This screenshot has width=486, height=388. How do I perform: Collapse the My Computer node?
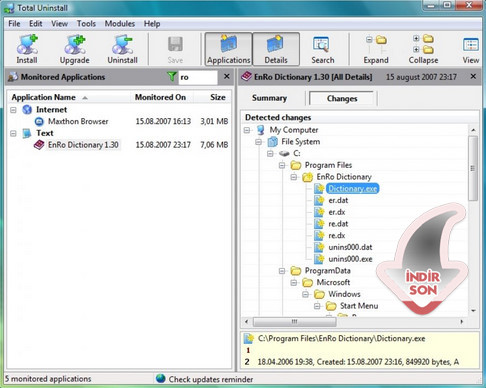tap(247, 130)
